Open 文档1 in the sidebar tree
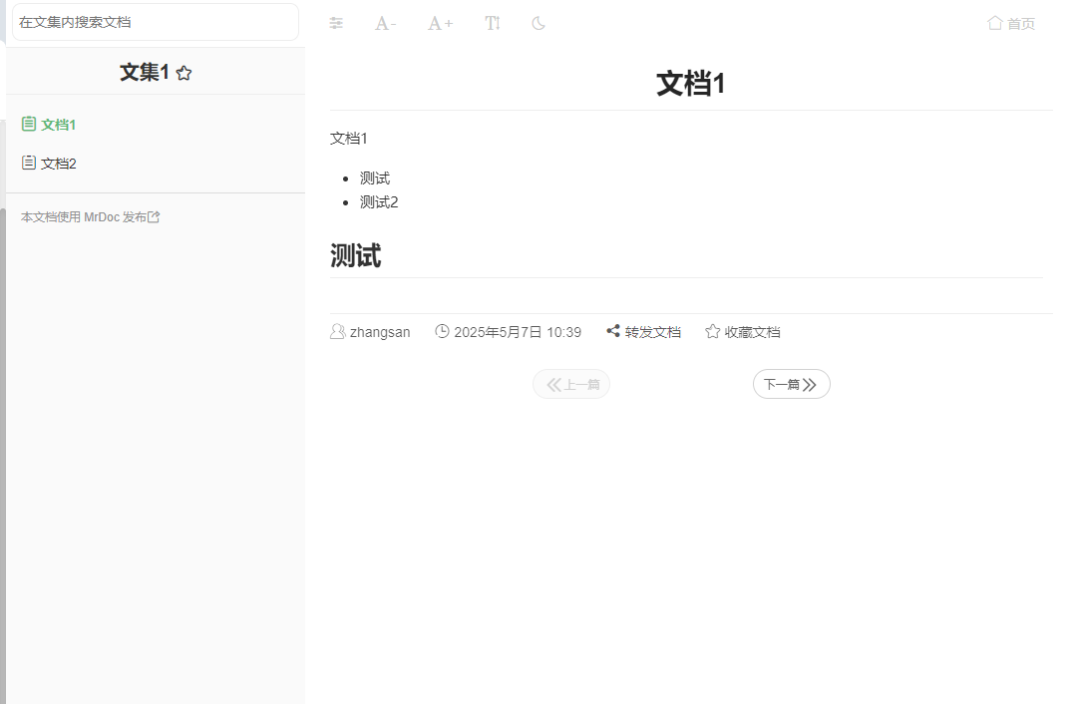The image size is (1080, 704). point(49,125)
